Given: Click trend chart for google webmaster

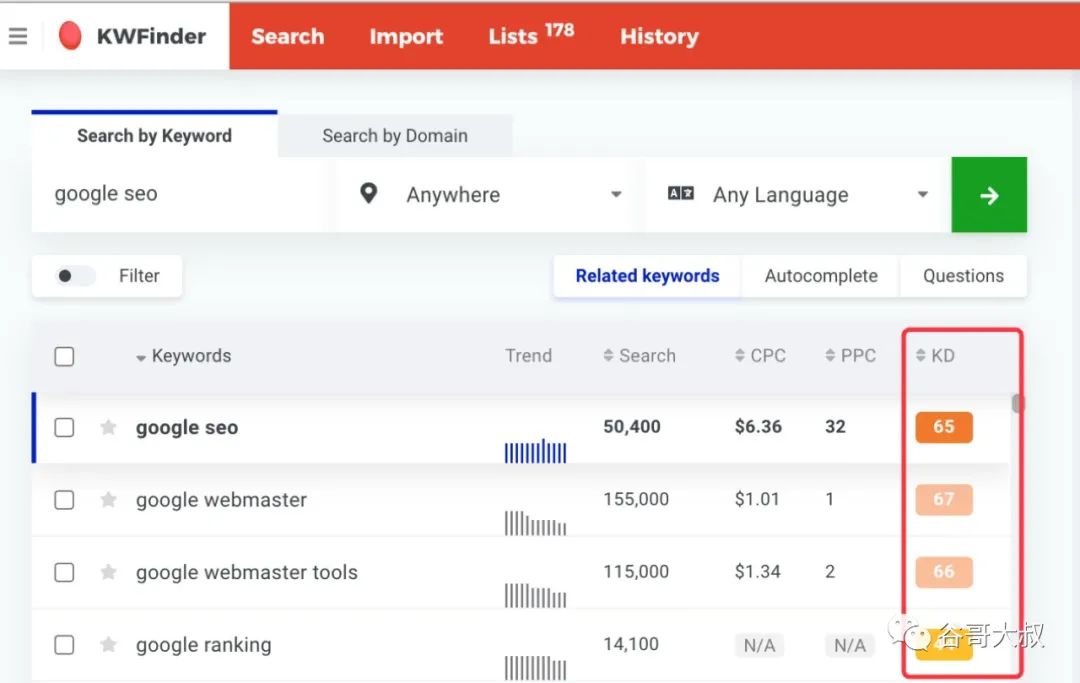Looking at the screenshot, I should point(535,523).
